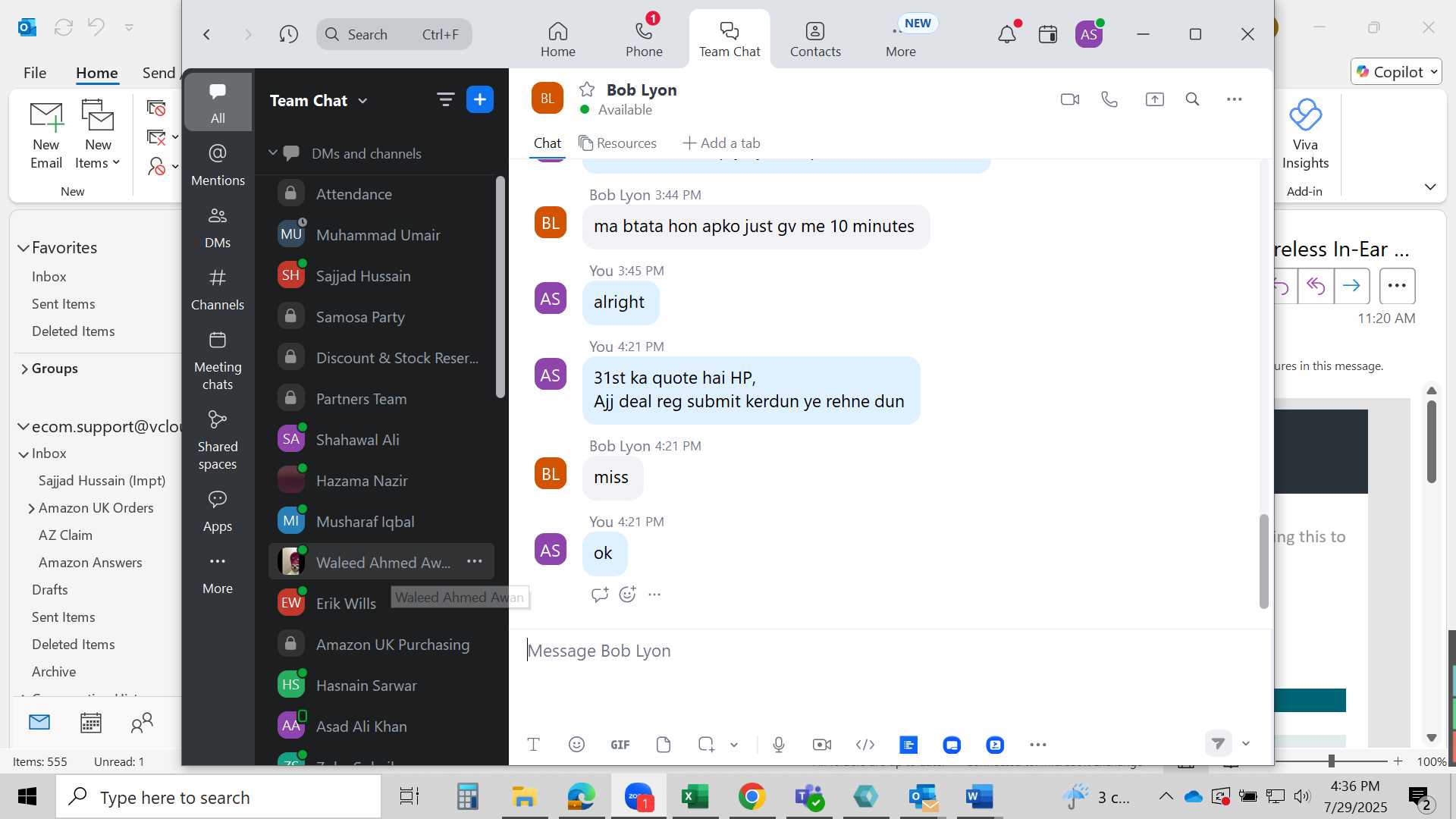Insert a code snippet
The image size is (1456, 819).
pyautogui.click(x=865, y=745)
